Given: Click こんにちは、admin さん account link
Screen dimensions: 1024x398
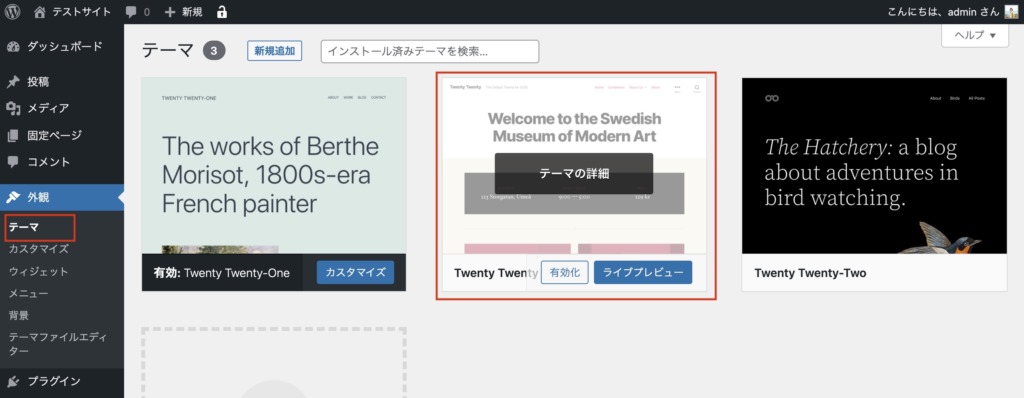Looking at the screenshot, I should point(944,12).
